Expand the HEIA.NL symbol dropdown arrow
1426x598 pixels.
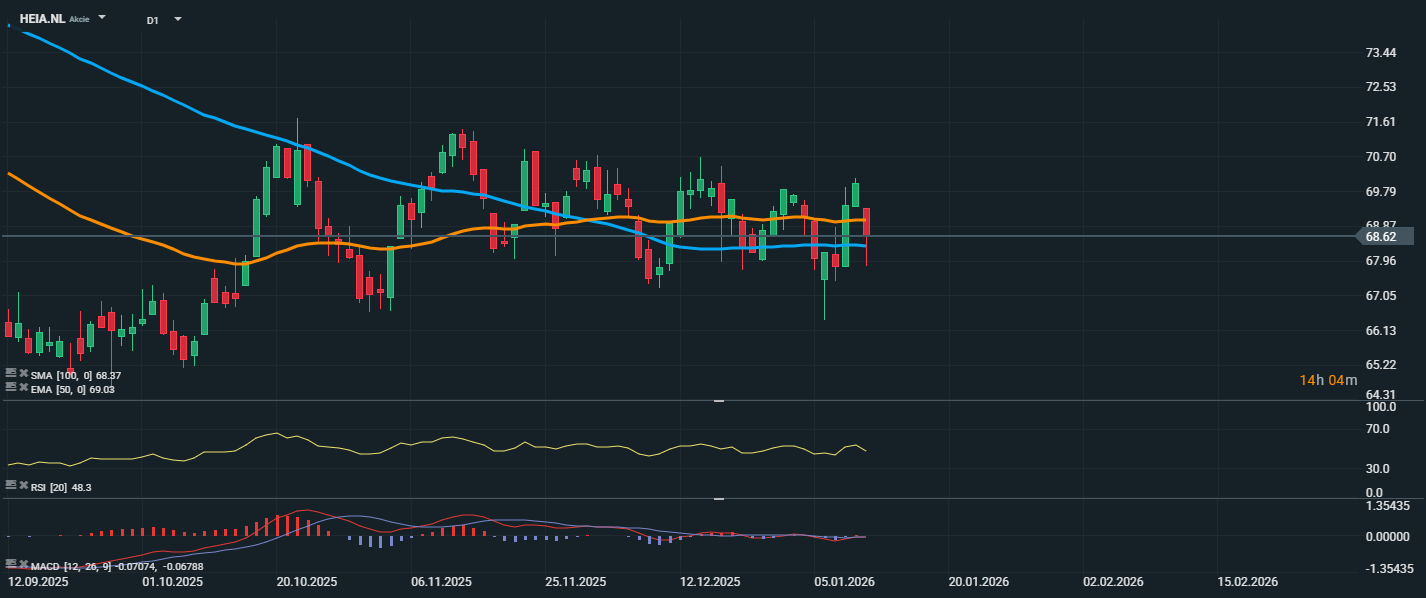click(x=102, y=19)
